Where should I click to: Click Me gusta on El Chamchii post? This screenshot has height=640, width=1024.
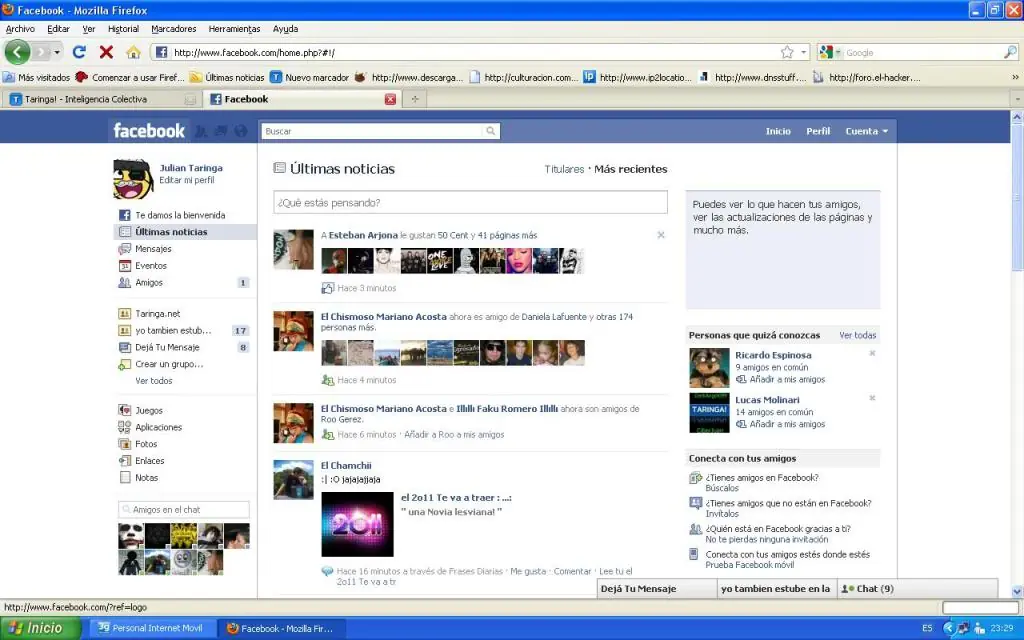[x=528, y=571]
